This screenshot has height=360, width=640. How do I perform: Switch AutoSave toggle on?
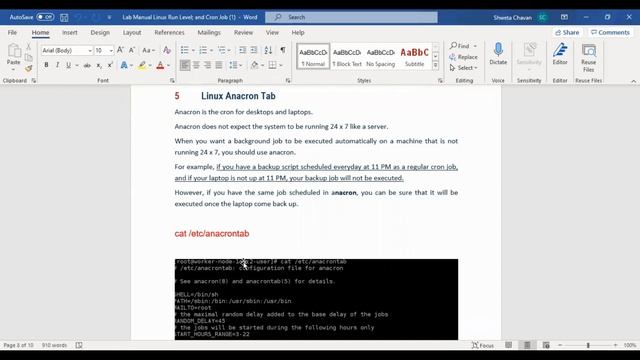click(x=45, y=17)
